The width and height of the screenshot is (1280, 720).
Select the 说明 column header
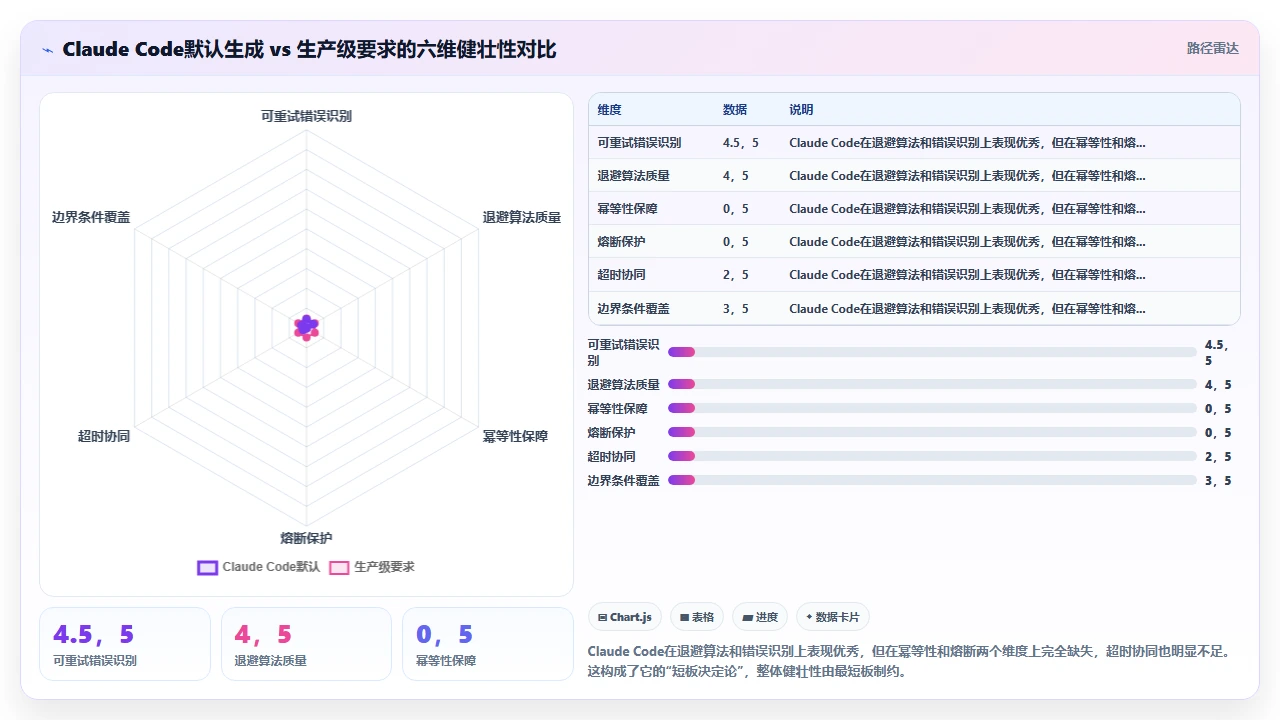[x=801, y=110]
